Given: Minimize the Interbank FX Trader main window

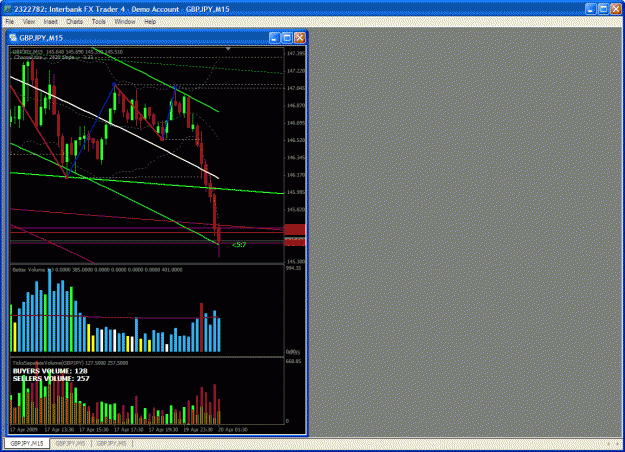Looking at the screenshot, I should coord(591,9).
